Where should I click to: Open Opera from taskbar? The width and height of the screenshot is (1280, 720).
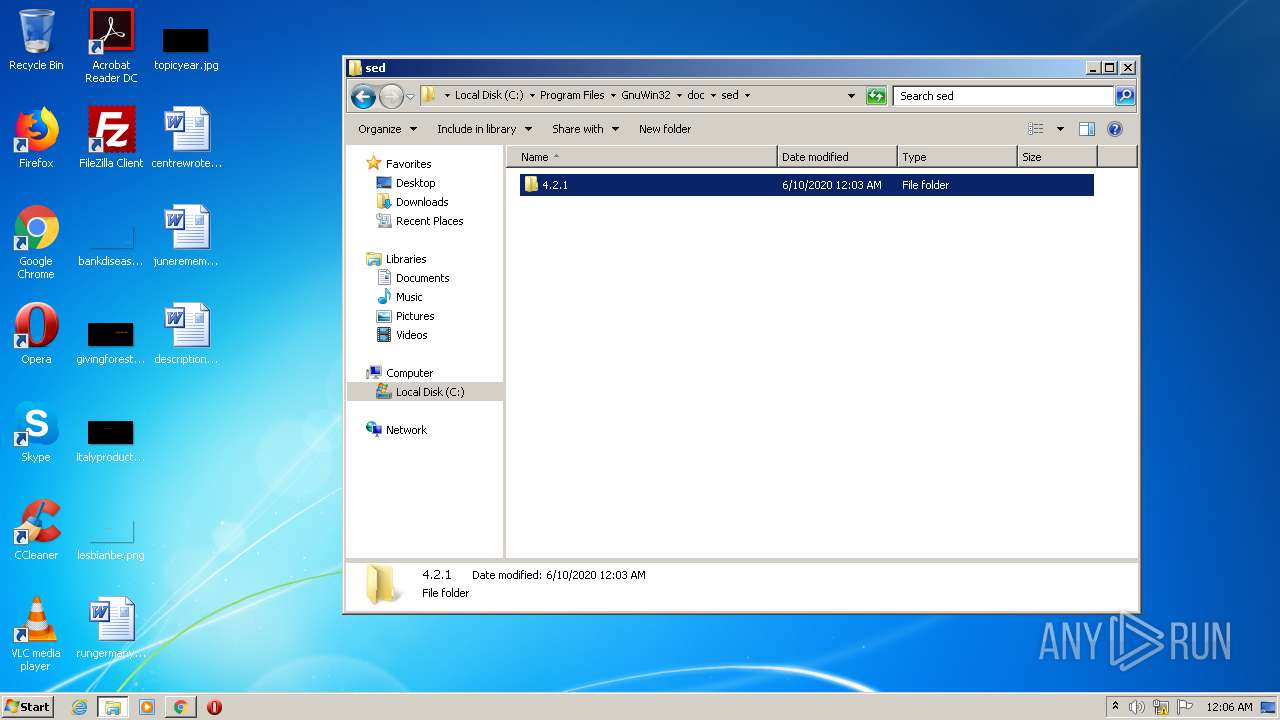[214, 707]
